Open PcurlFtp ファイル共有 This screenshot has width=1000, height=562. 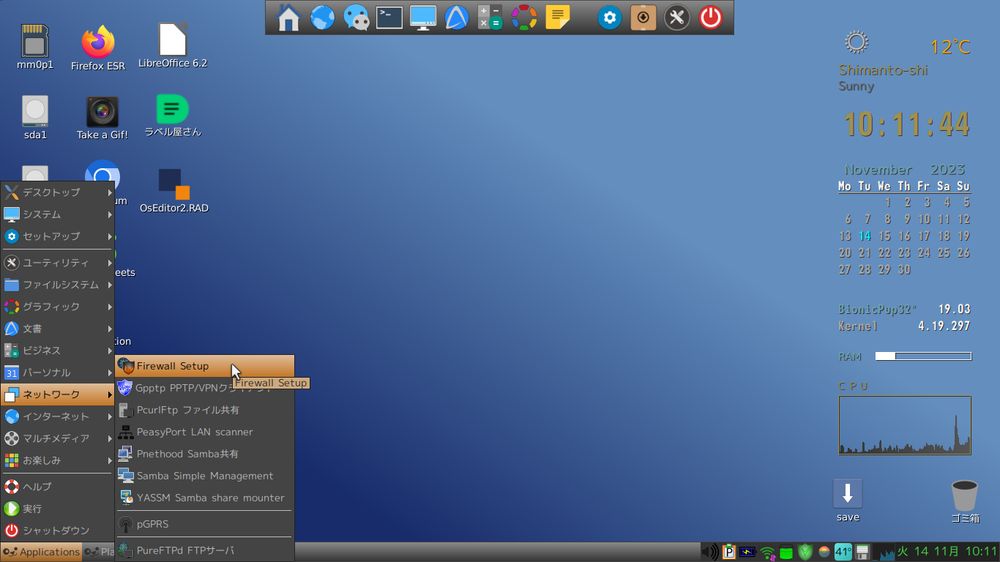pyautogui.click(x=205, y=410)
